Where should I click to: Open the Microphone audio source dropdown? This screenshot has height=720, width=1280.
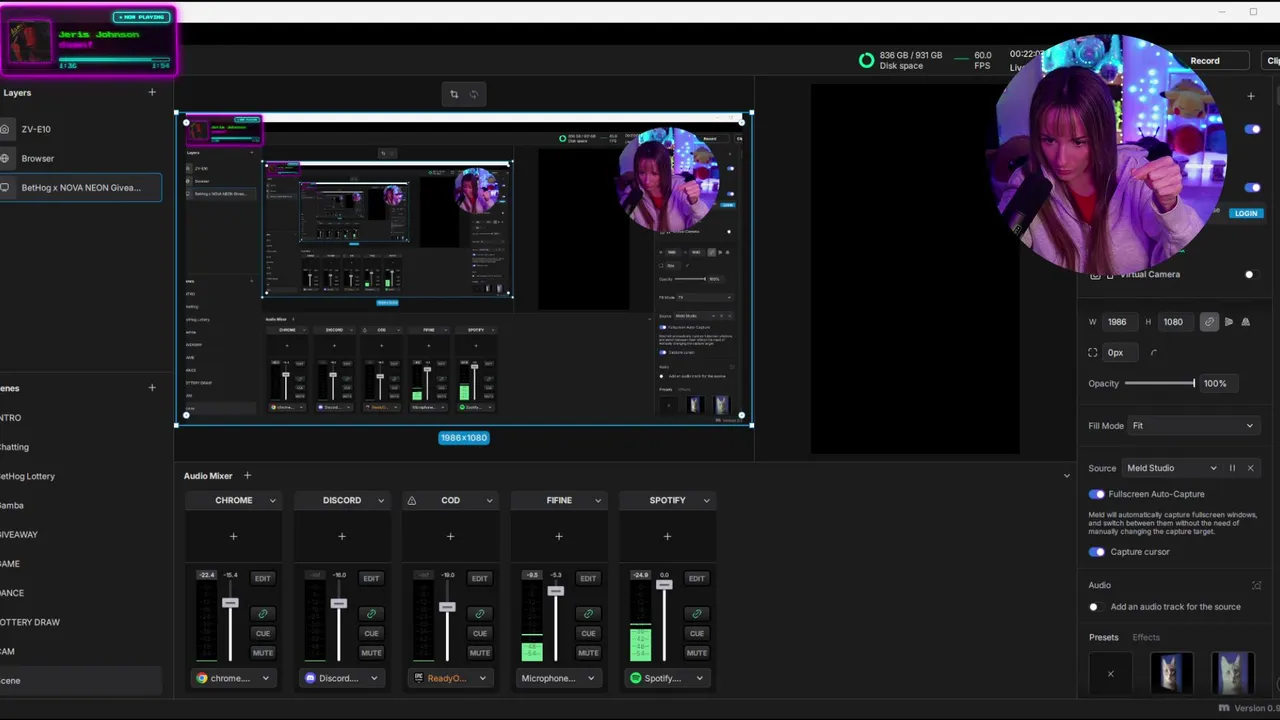coord(558,678)
